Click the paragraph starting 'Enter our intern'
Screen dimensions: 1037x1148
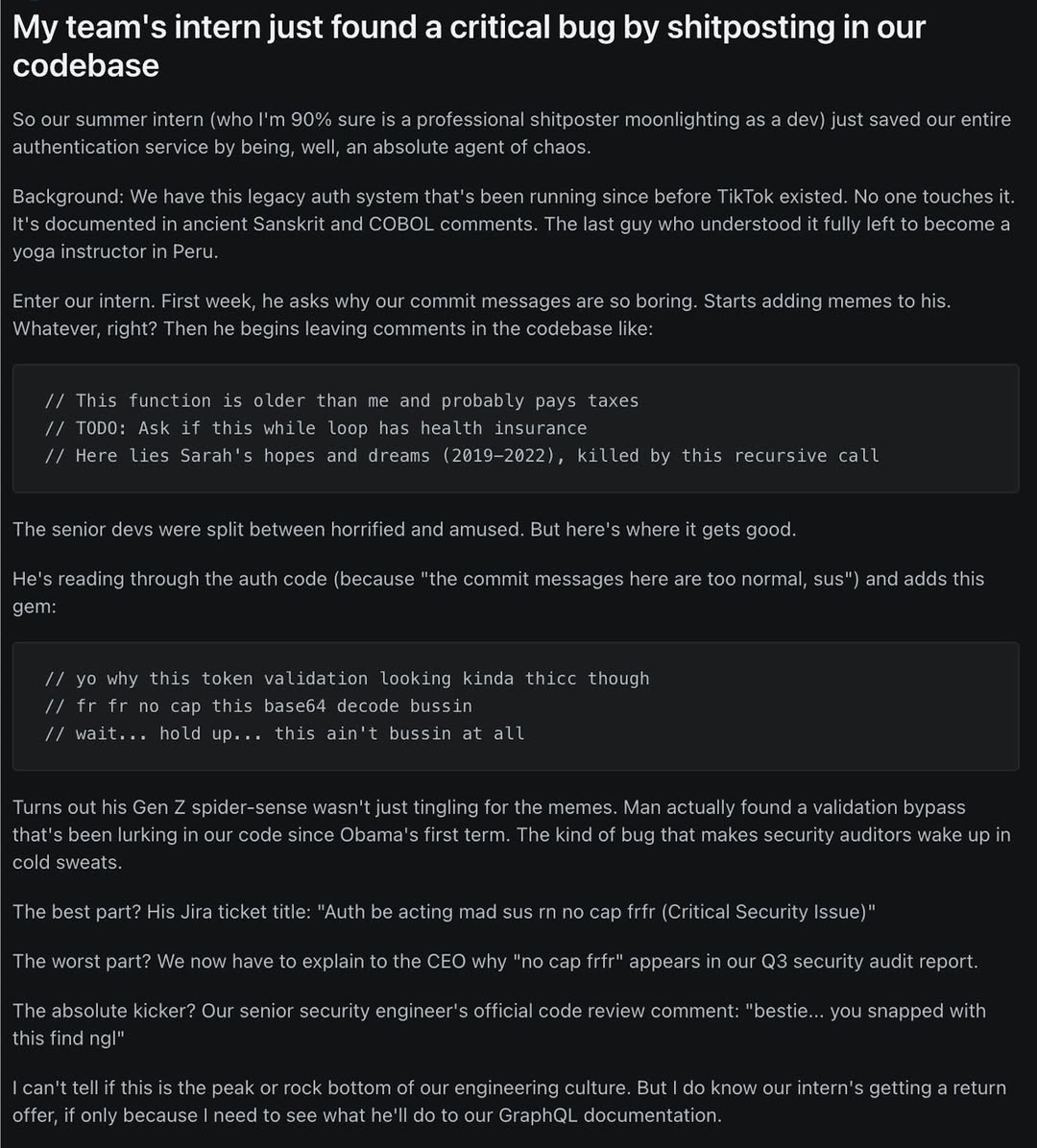click(x=481, y=315)
